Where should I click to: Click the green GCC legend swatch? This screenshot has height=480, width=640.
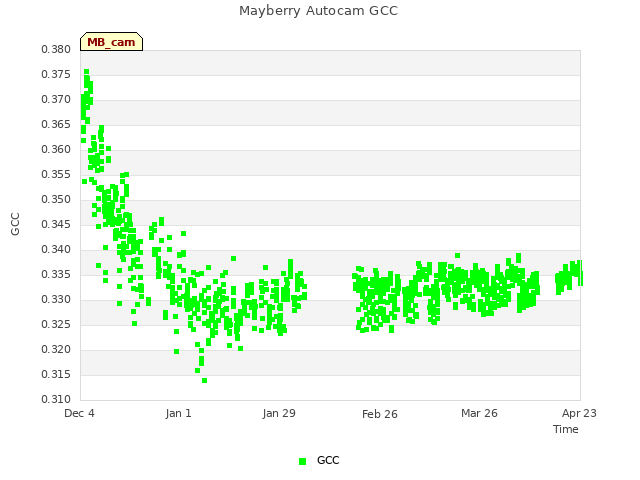[302, 461]
